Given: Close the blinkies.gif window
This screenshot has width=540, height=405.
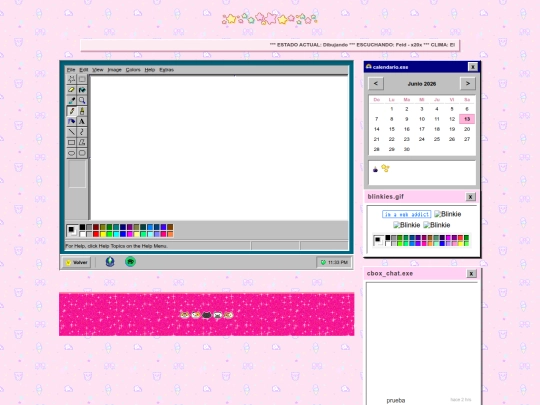Looking at the screenshot, I should 470,197.
